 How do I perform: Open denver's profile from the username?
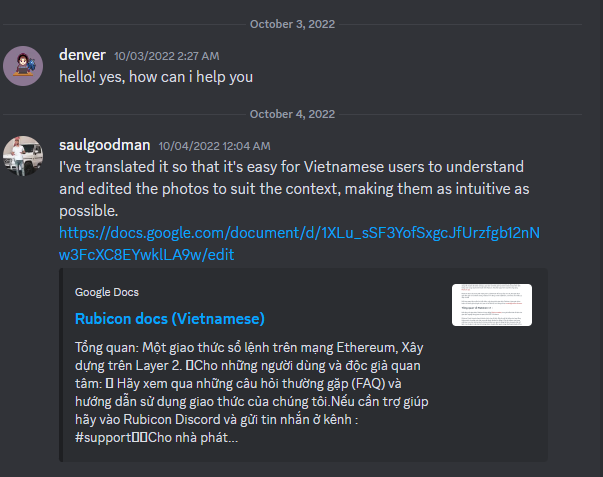click(83, 55)
